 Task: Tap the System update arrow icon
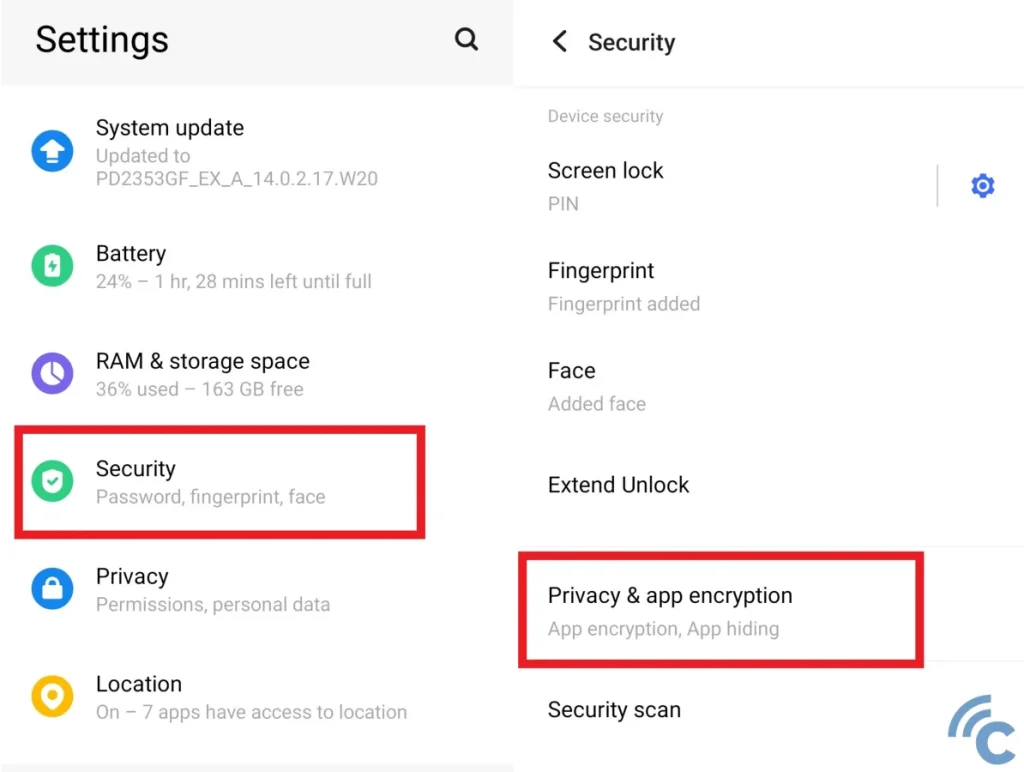(52, 152)
